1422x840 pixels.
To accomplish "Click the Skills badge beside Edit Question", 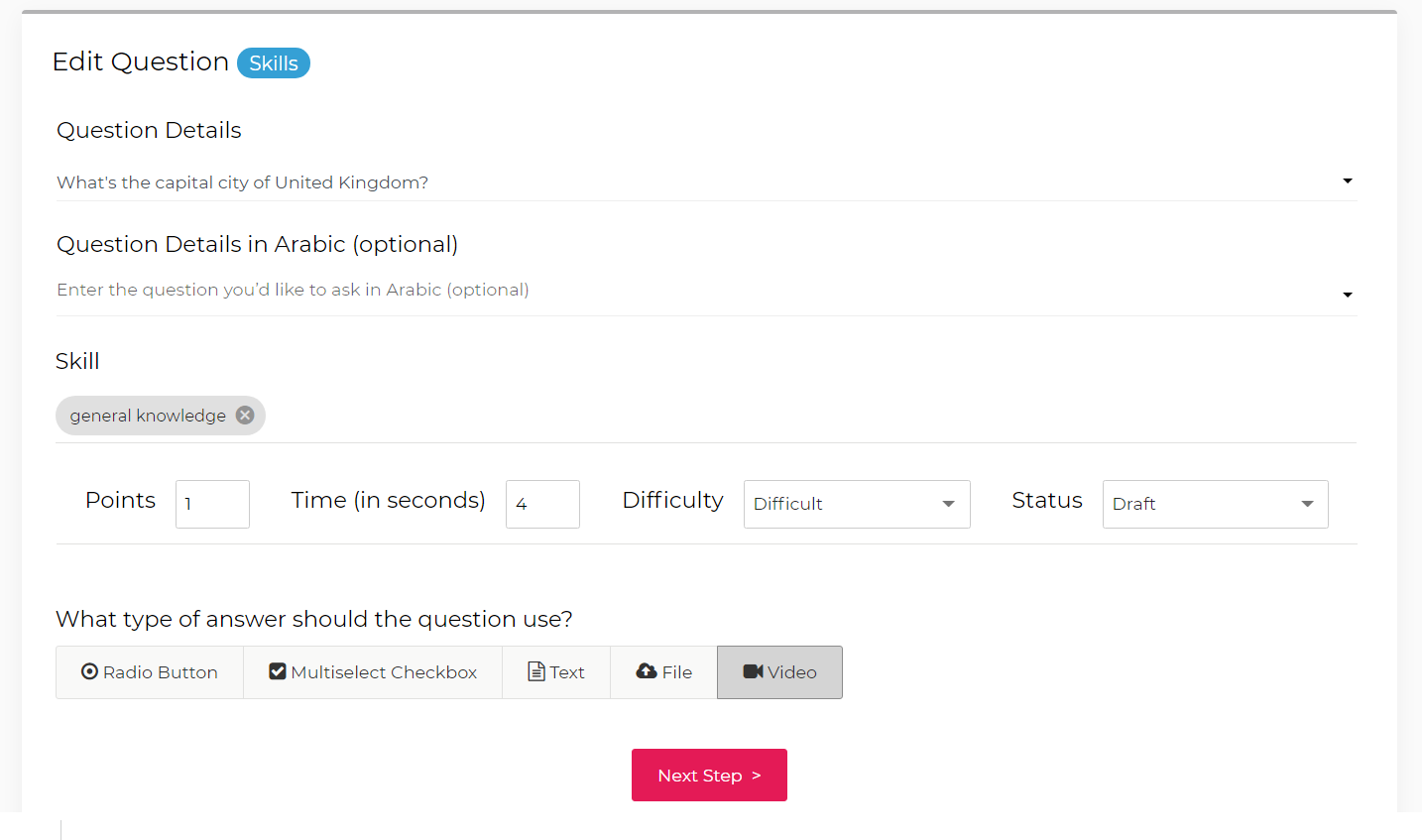I will (x=274, y=63).
